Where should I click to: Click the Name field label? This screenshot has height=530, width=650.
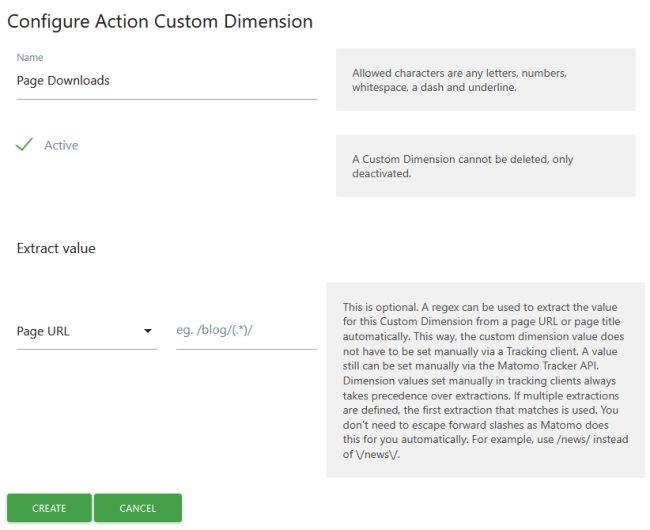click(x=30, y=58)
